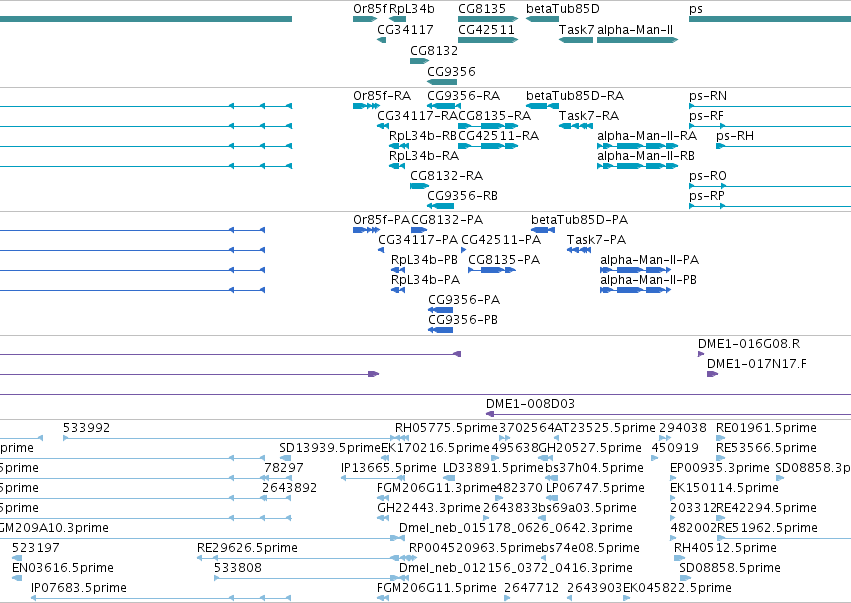
Task: Select the CG8135-RA transcript
Action: (488, 126)
